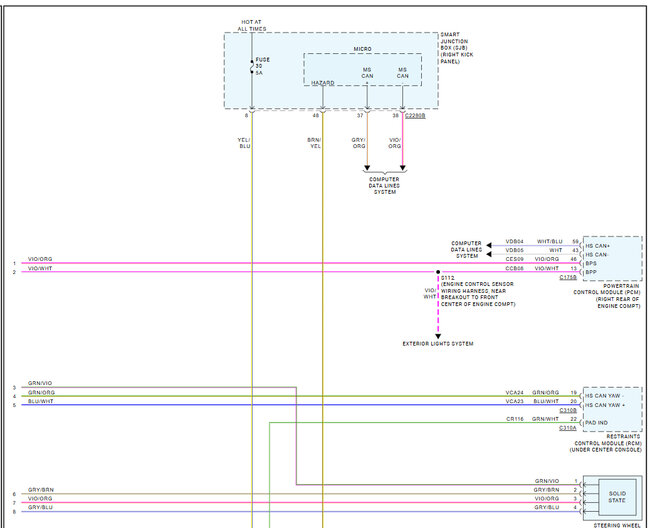Screen dimensions: 650x528
Task: Click the YEL/BLU wire color label
Action: point(244,143)
